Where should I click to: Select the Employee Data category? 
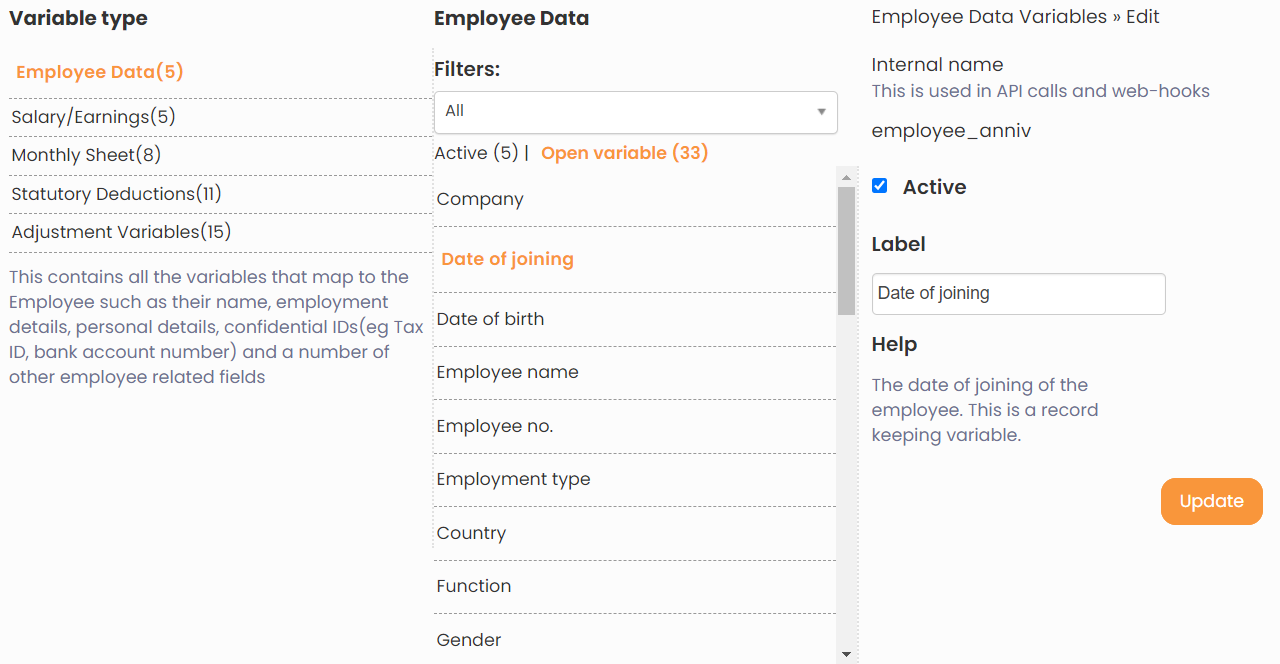pyautogui.click(x=99, y=72)
